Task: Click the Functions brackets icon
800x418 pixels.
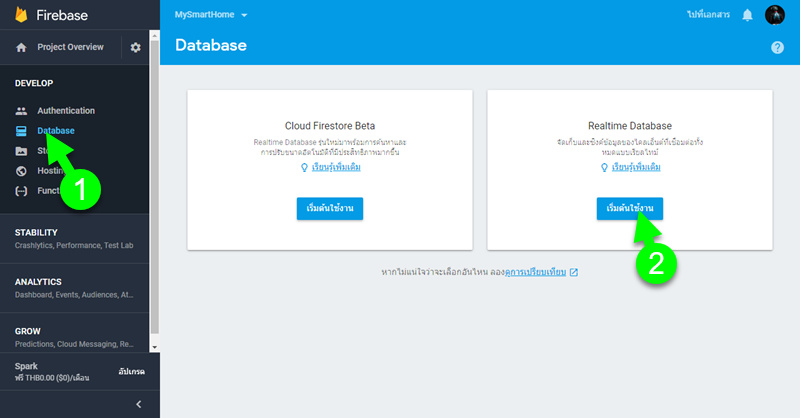Action: click(21, 191)
